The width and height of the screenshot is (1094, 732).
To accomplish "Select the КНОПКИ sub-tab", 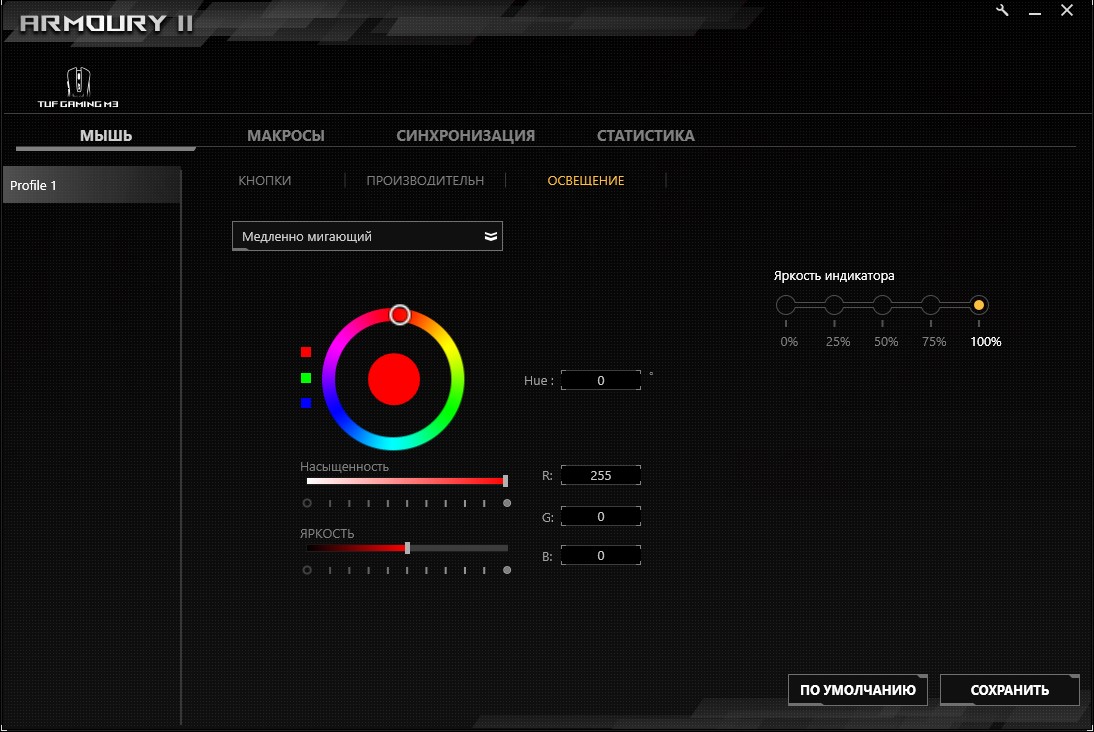I will point(264,180).
